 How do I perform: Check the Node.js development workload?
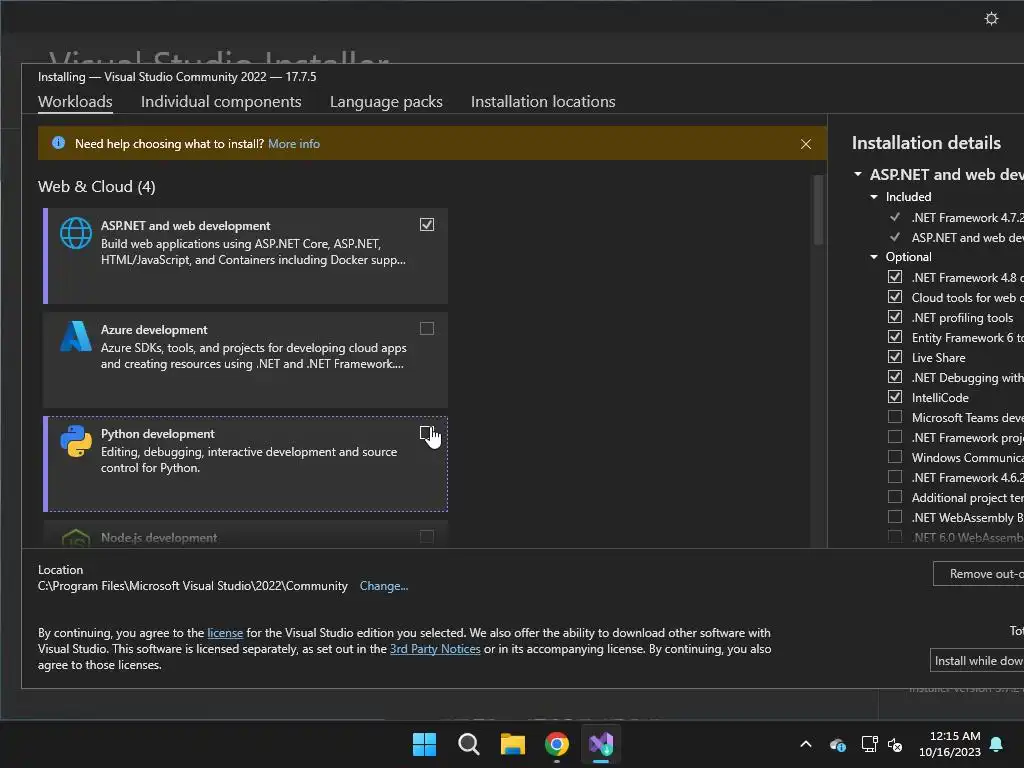point(426,537)
